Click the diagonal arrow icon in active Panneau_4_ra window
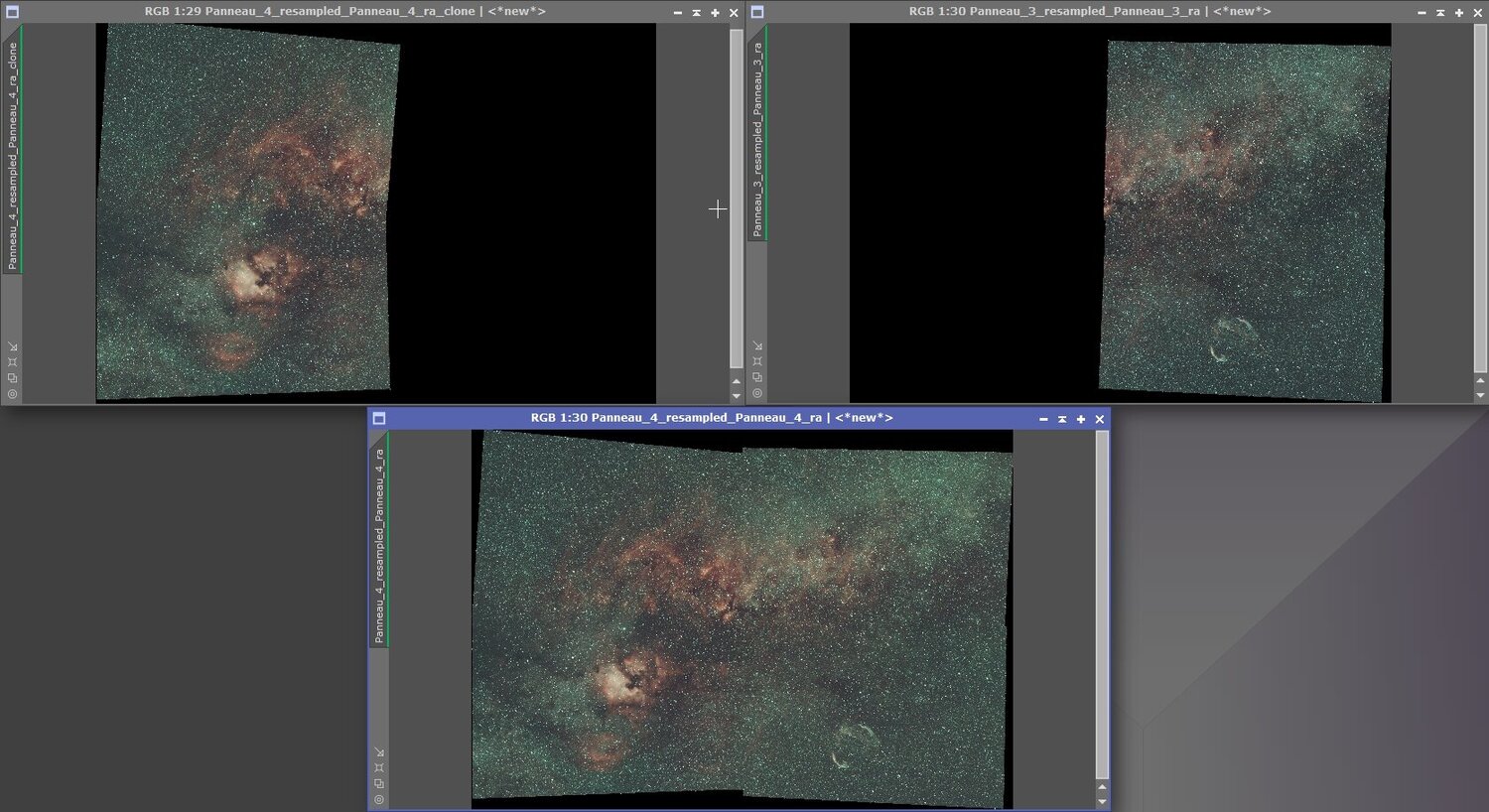Screen dimensions: 1489x812 coord(379,752)
